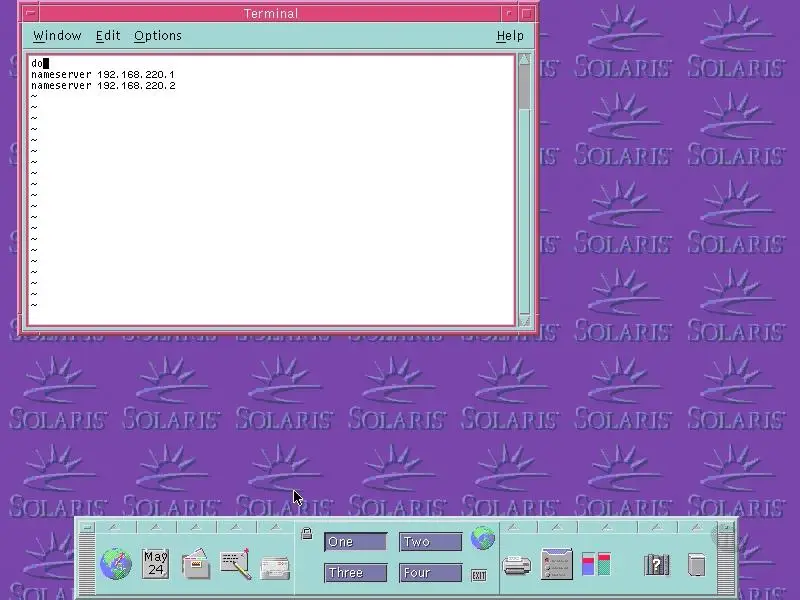Viewport: 800px width, 600px height.
Task: Expand the subpanel arrow above the globe icon
Action: pyautogui.click(x=115, y=527)
